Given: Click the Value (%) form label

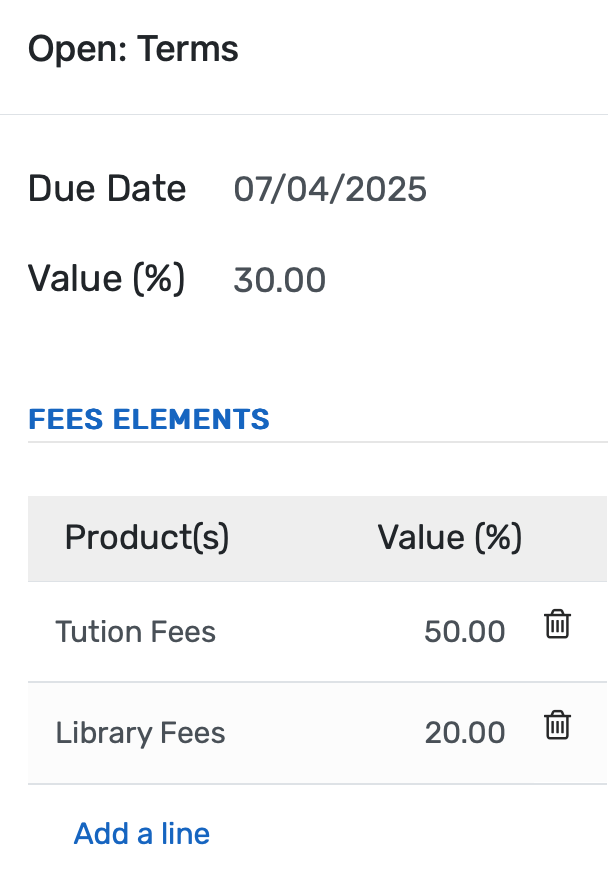Looking at the screenshot, I should (x=107, y=279).
